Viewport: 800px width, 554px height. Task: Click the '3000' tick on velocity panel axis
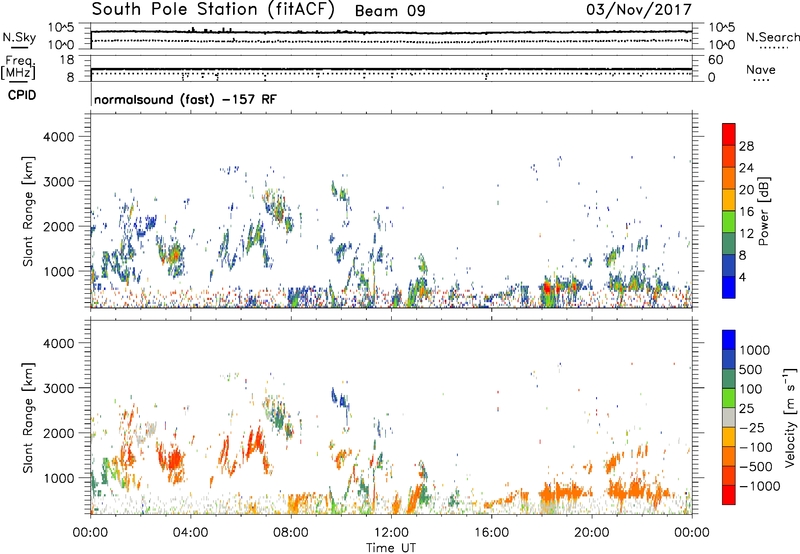coord(58,388)
